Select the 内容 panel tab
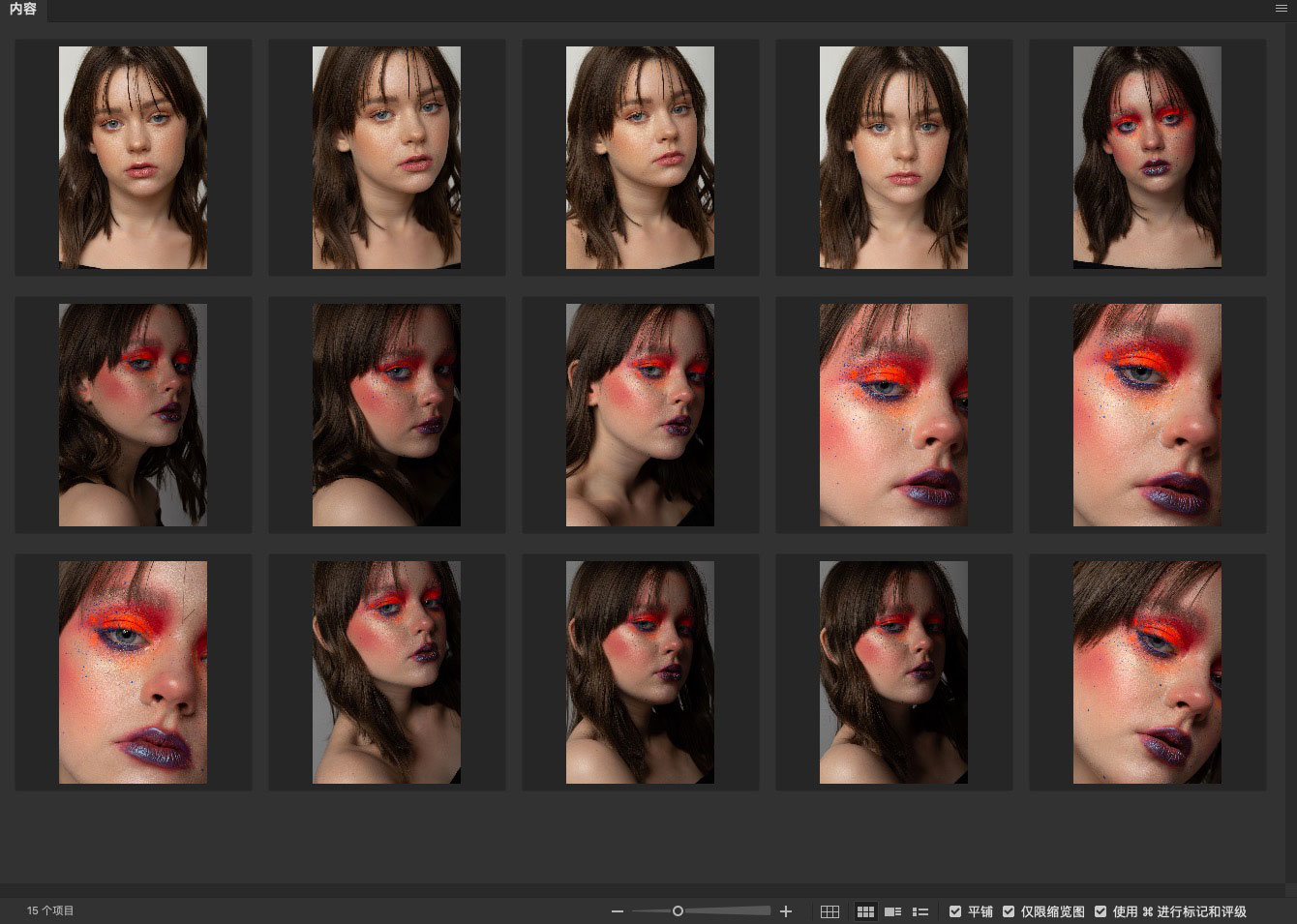 23,10
